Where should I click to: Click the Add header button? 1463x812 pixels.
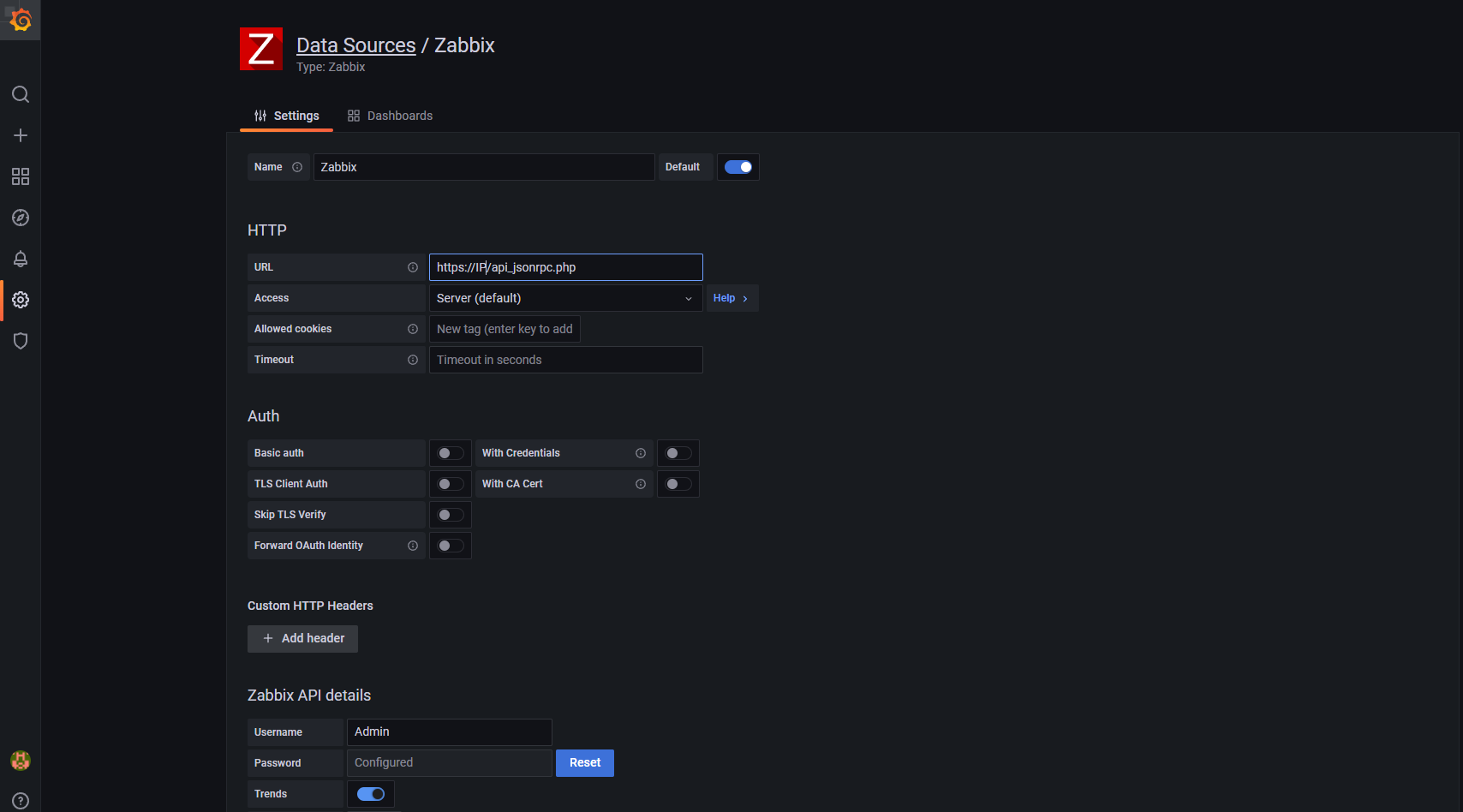[302, 638]
